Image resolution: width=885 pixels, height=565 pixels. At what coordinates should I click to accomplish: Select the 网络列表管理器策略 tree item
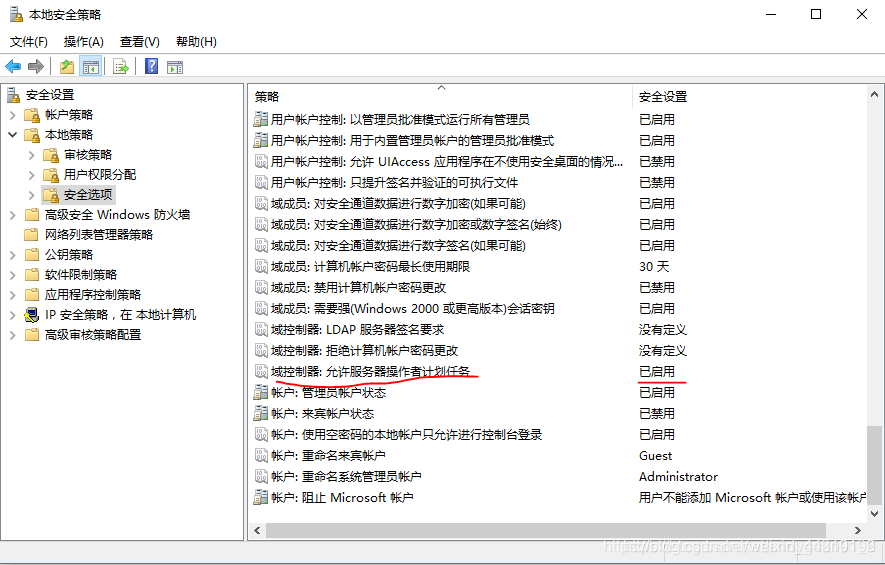(99, 235)
